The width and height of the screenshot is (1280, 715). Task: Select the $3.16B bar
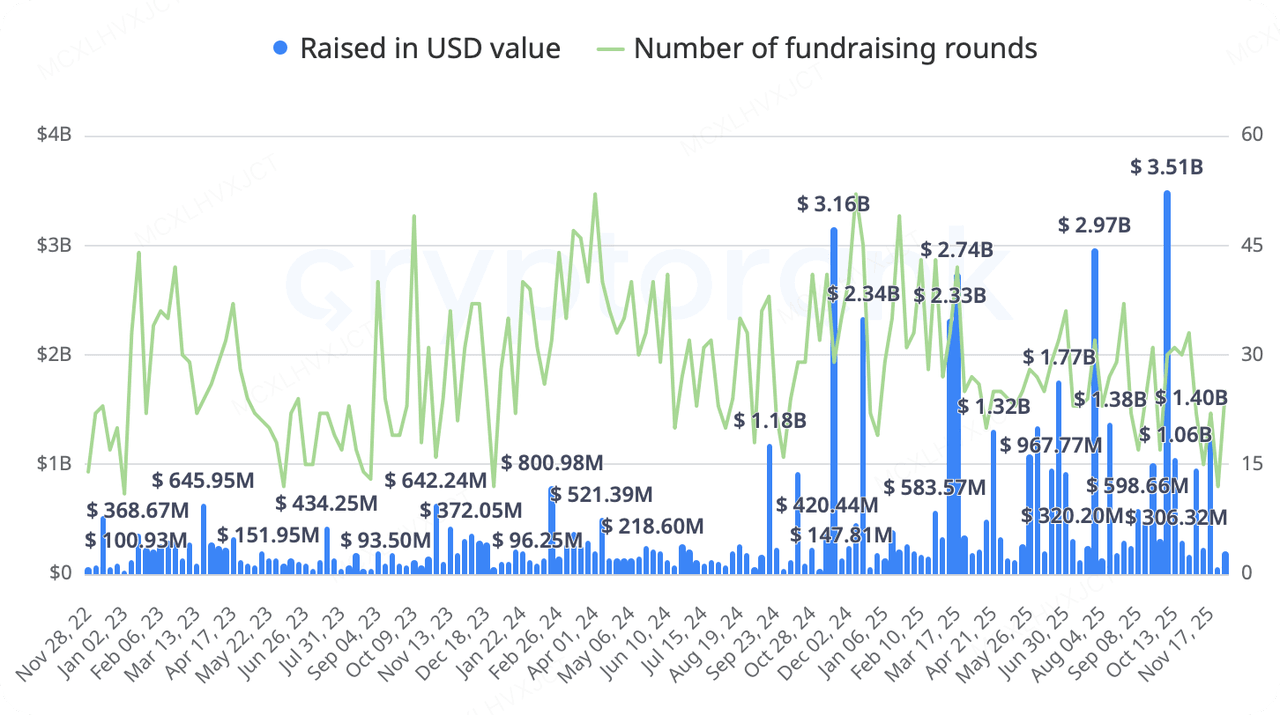click(x=834, y=401)
